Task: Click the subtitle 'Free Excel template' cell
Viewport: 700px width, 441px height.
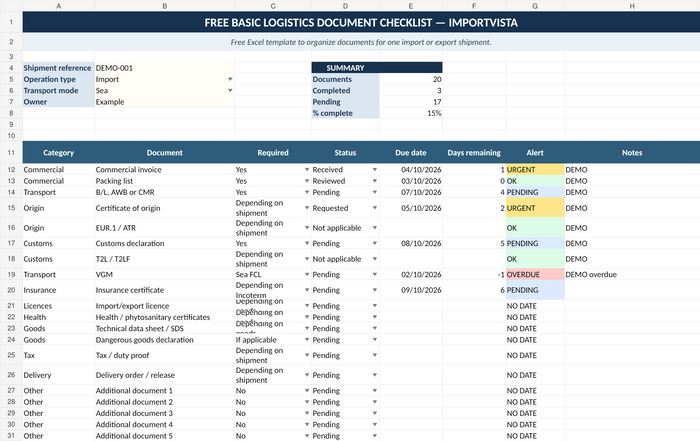Action: click(361, 42)
